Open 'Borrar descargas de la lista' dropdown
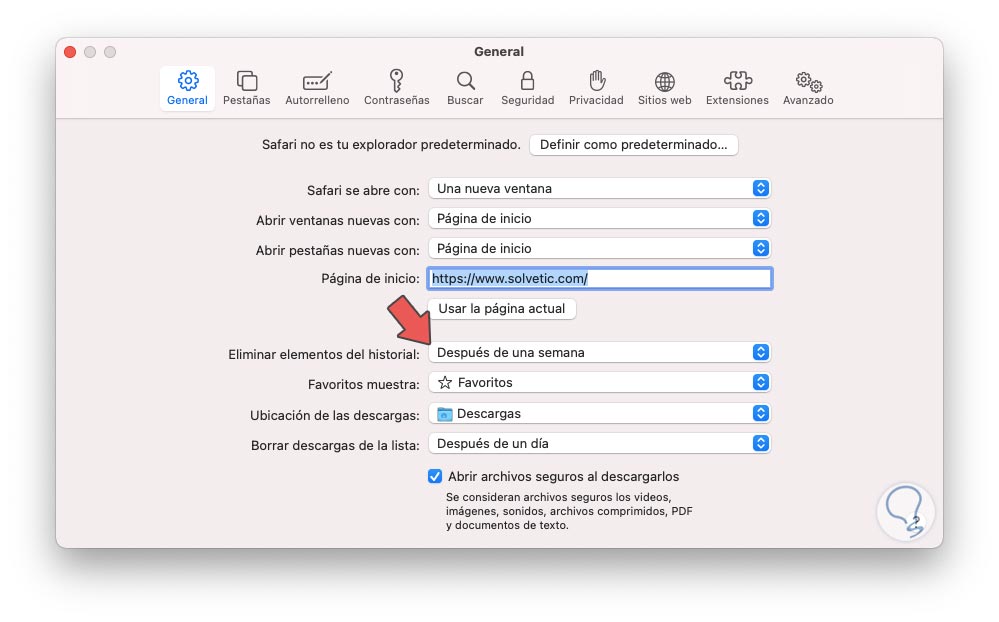The image size is (999, 622). pyautogui.click(x=600, y=444)
